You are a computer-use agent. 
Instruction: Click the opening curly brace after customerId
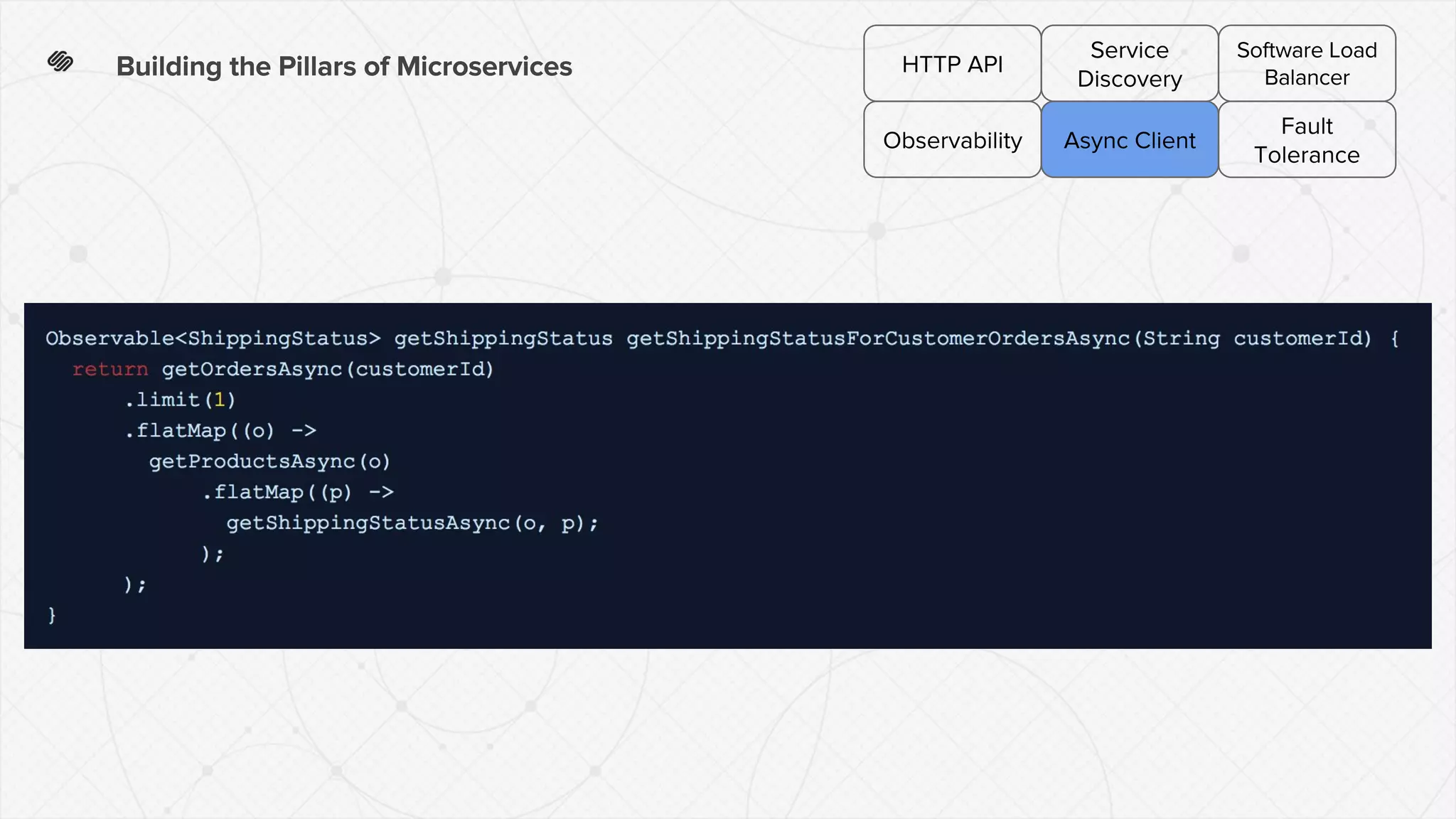click(x=1394, y=338)
